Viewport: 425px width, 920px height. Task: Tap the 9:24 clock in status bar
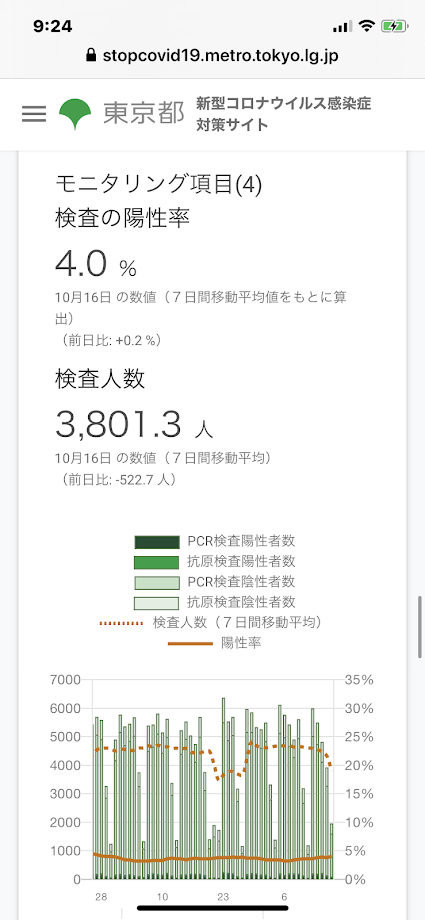(x=53, y=26)
